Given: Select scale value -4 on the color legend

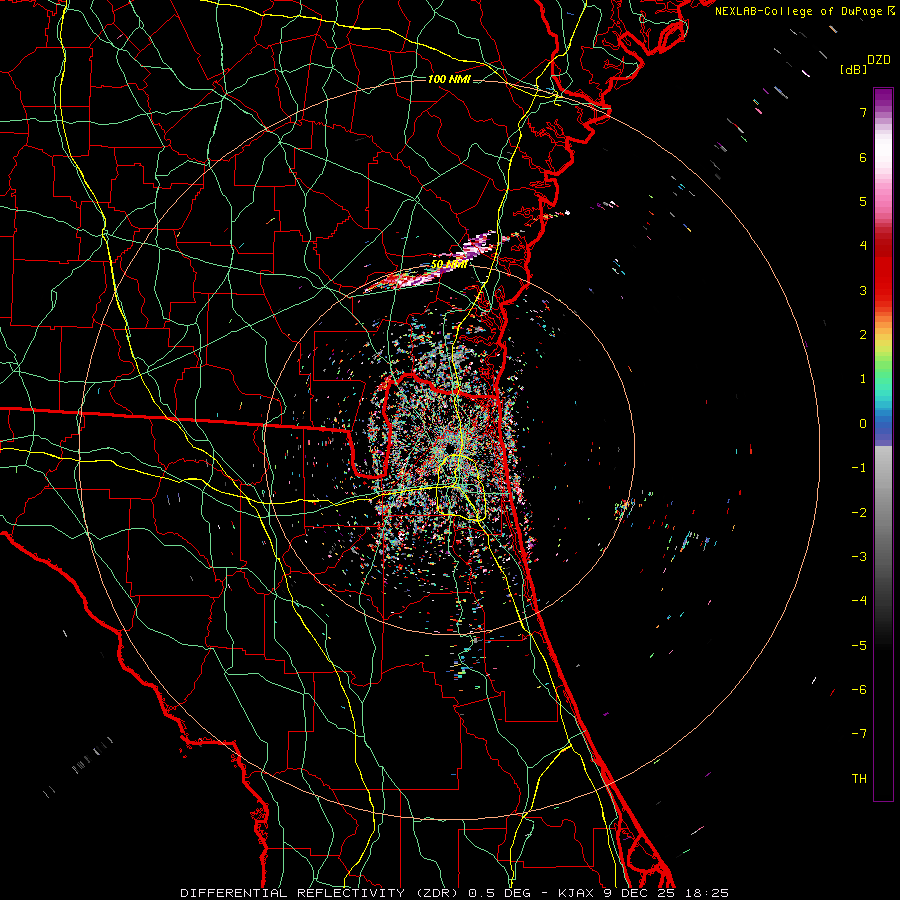Looking at the screenshot, I should pos(859,601).
